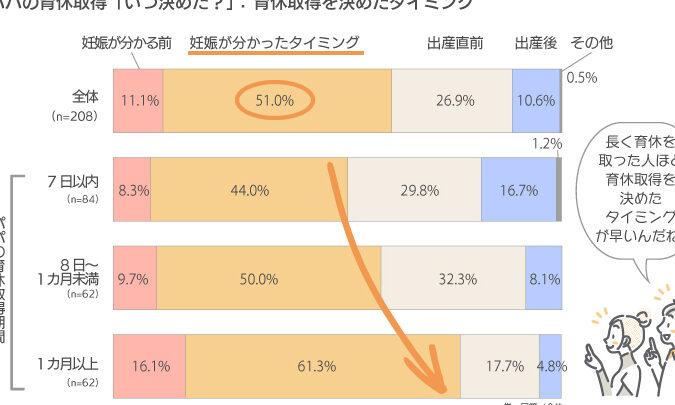675x405 pixels.
Task: Select the 妊娠が分かったタイミング underlined legend label
Action: click(x=276, y=43)
